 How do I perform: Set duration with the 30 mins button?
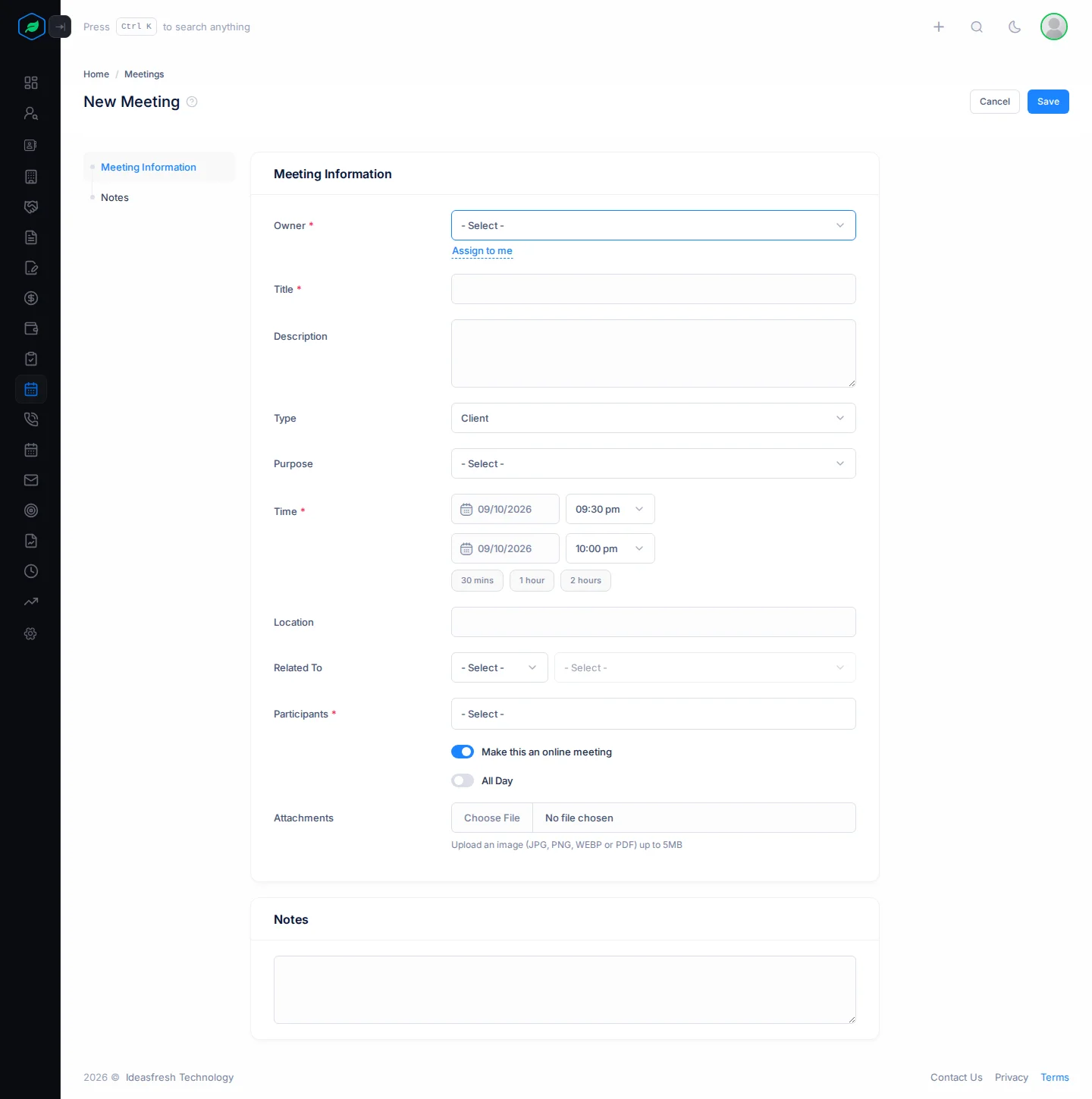click(x=477, y=580)
